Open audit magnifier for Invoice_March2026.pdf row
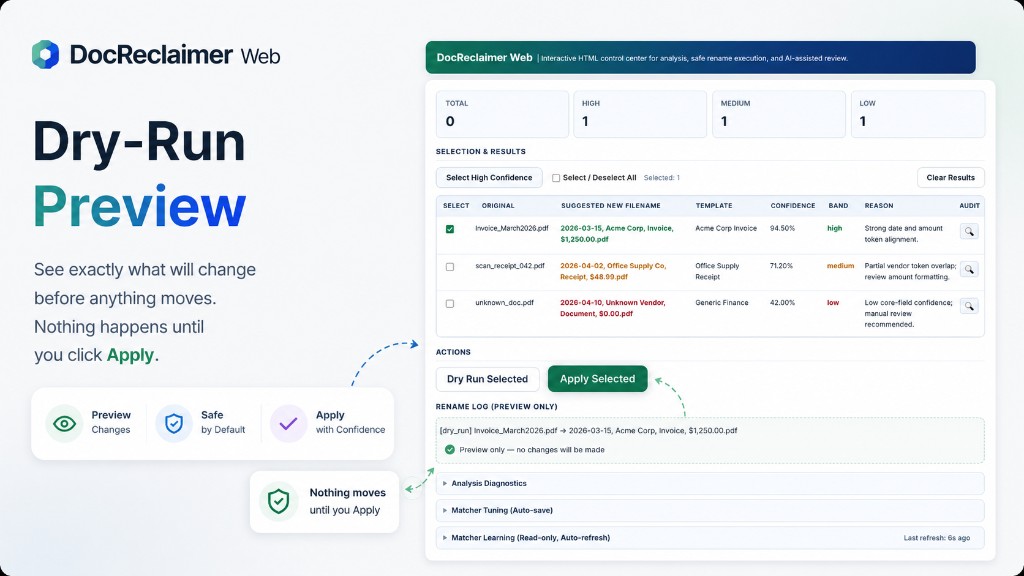This screenshot has height=576, width=1024. pyautogui.click(x=969, y=231)
